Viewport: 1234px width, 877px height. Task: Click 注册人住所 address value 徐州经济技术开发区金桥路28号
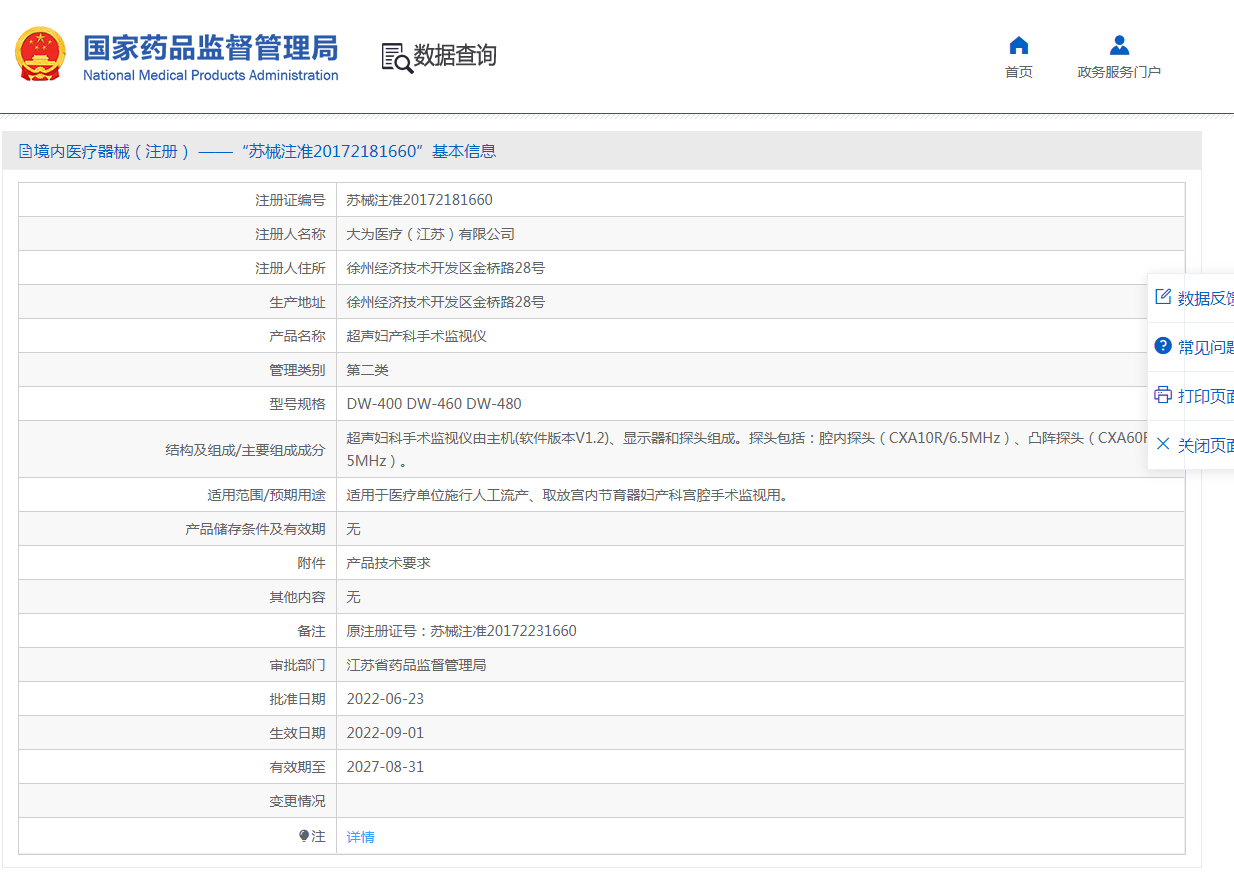446,268
